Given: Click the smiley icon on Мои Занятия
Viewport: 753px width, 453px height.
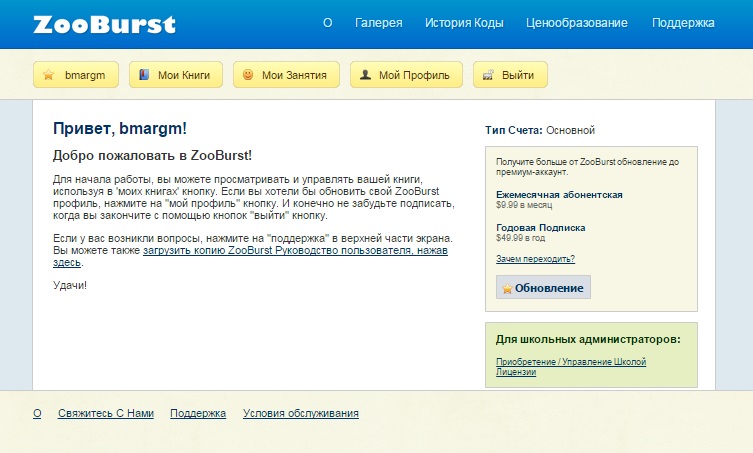Looking at the screenshot, I should tap(248, 74).
